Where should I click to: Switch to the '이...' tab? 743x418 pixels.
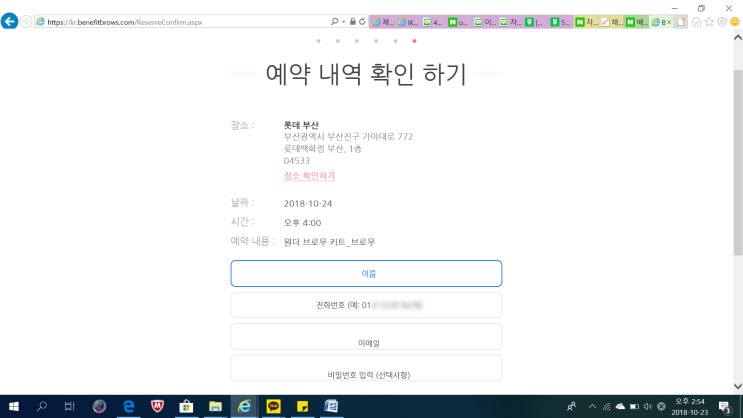[x=484, y=22]
